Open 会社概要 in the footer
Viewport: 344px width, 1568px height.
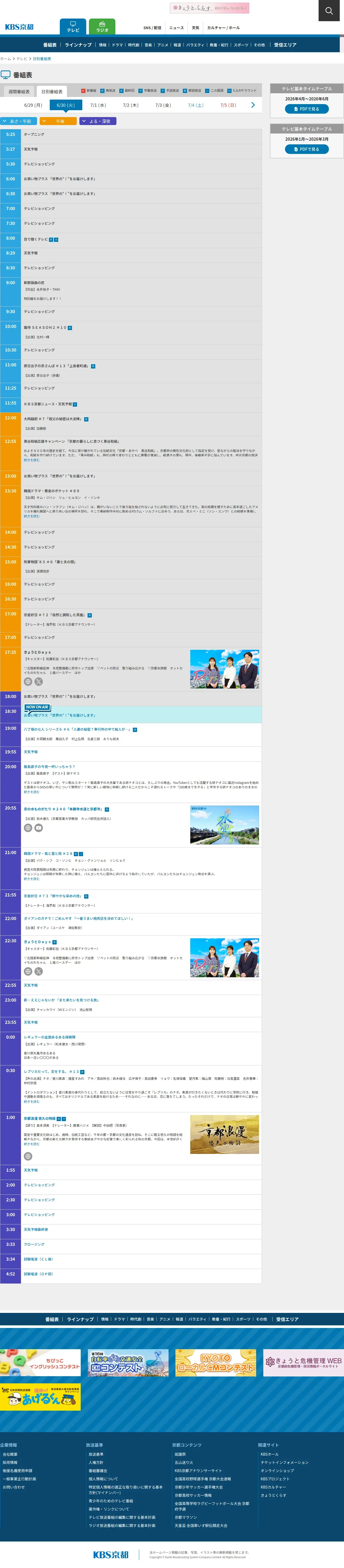click(10, 1454)
